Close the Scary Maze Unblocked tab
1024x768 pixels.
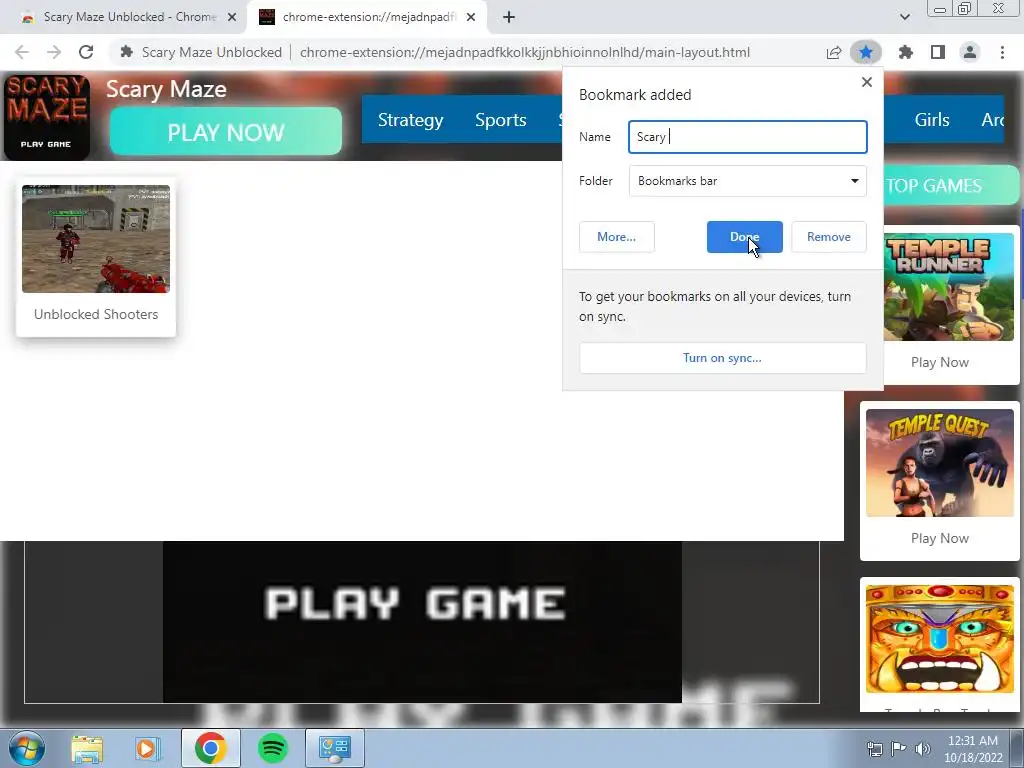click(x=232, y=18)
